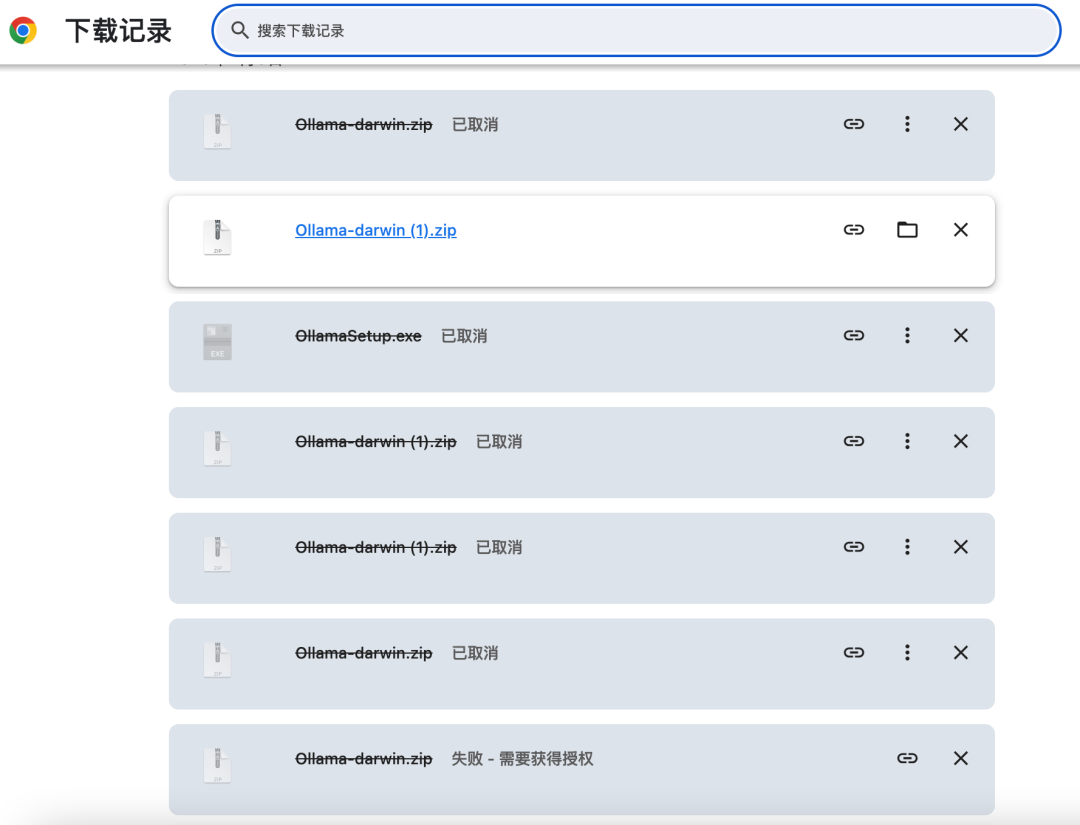
Task: Remove the failed Ollama-darwin.zip entry
Action: 960,758
